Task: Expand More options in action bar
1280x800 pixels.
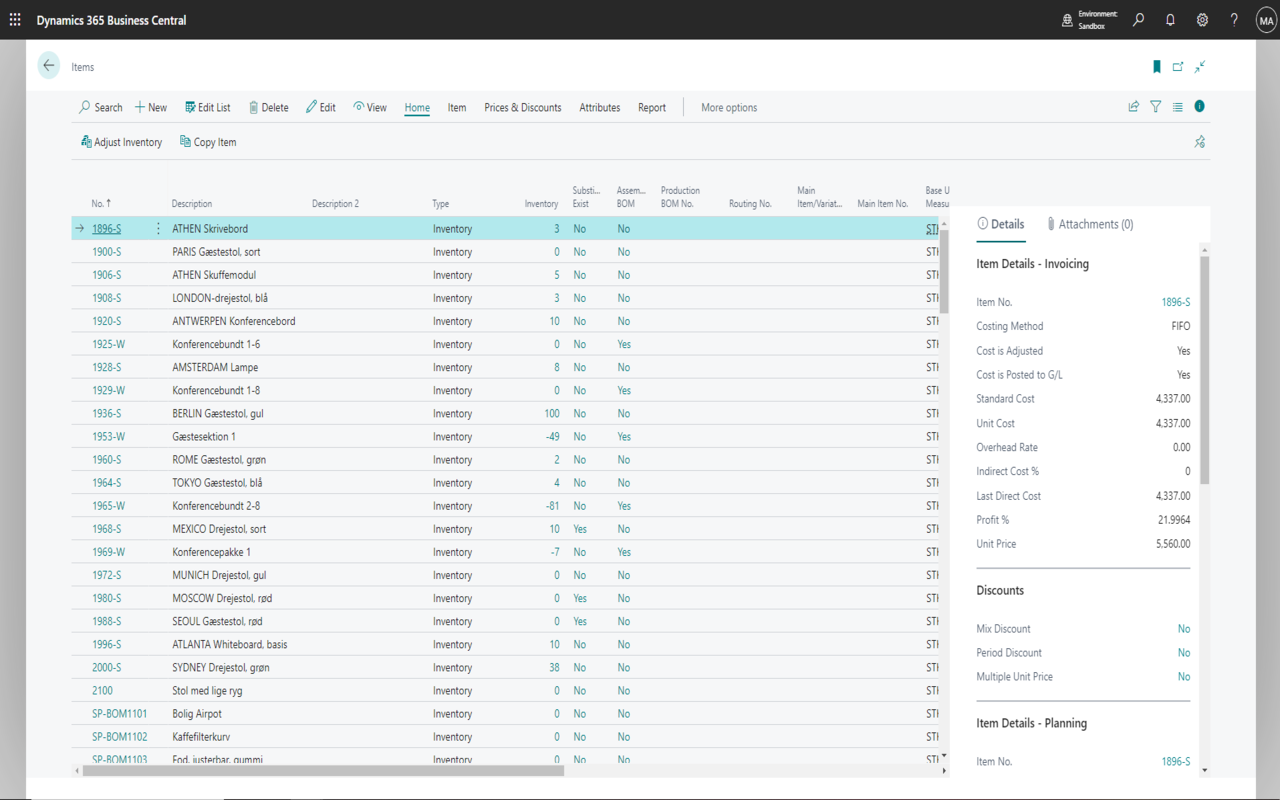Action: point(729,108)
